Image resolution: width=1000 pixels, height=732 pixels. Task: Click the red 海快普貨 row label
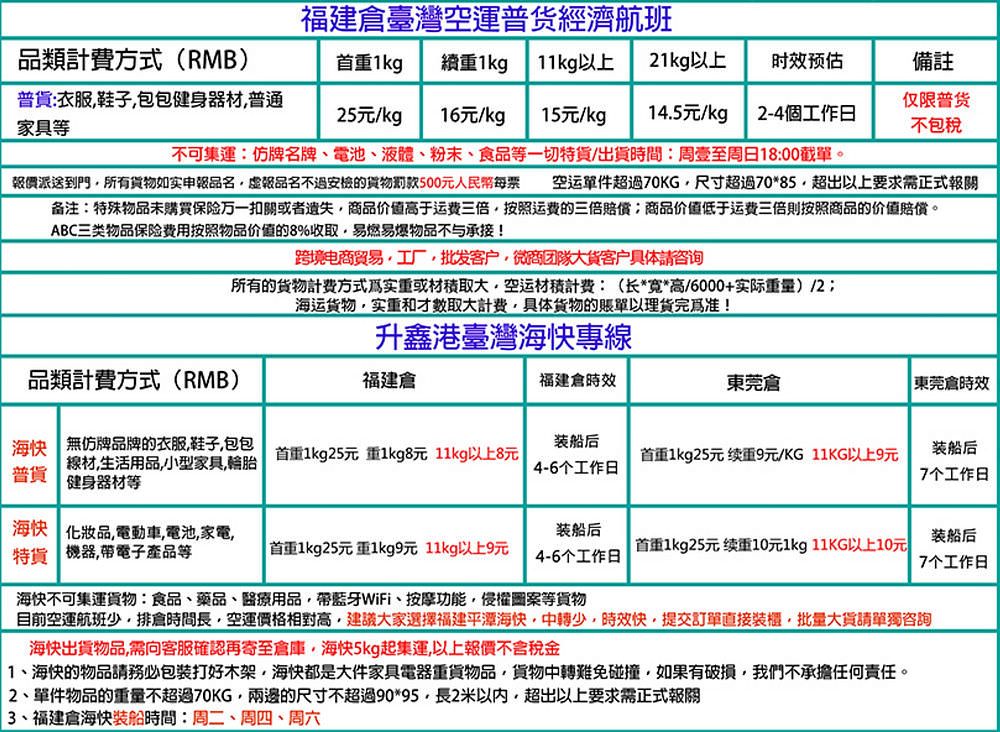pyautogui.click(x=29, y=462)
